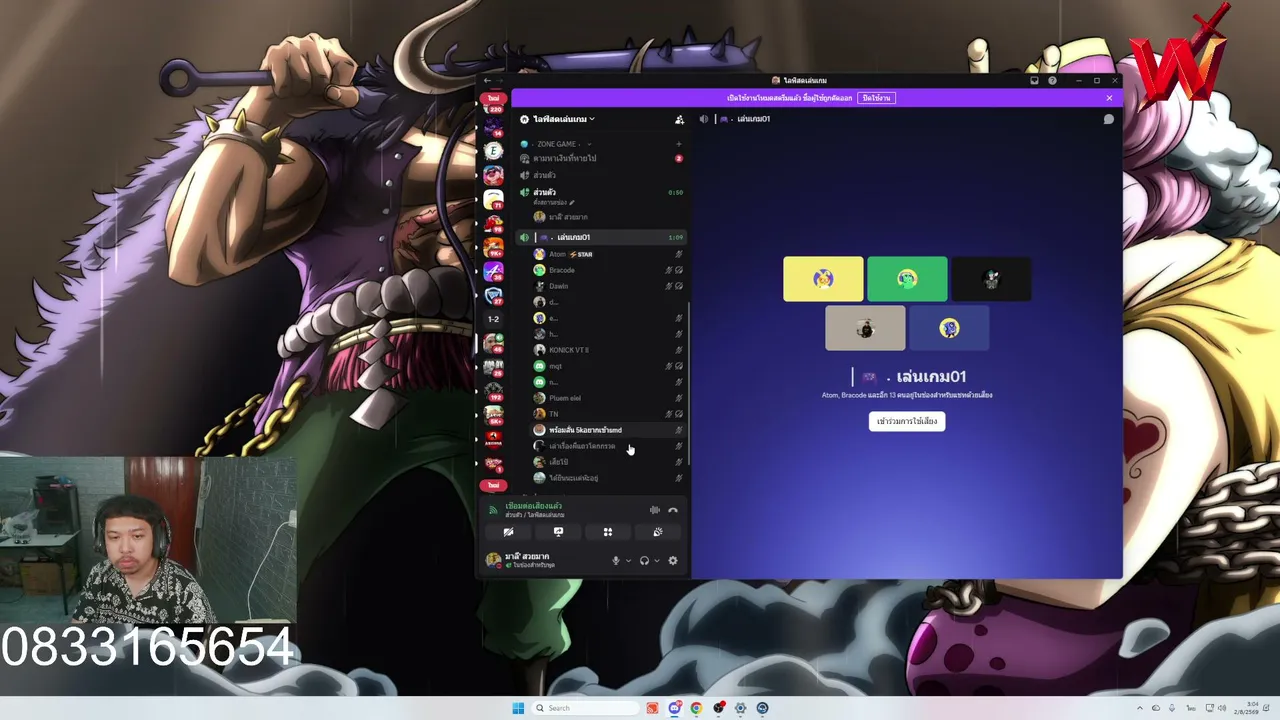1280x720 pixels.
Task: Click the noise suppression waveform icon
Action: 655,510
